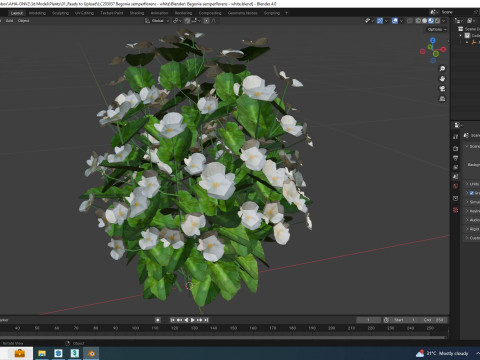Click the End frame field
This screenshot has height=360, width=480.
click(x=433, y=320)
